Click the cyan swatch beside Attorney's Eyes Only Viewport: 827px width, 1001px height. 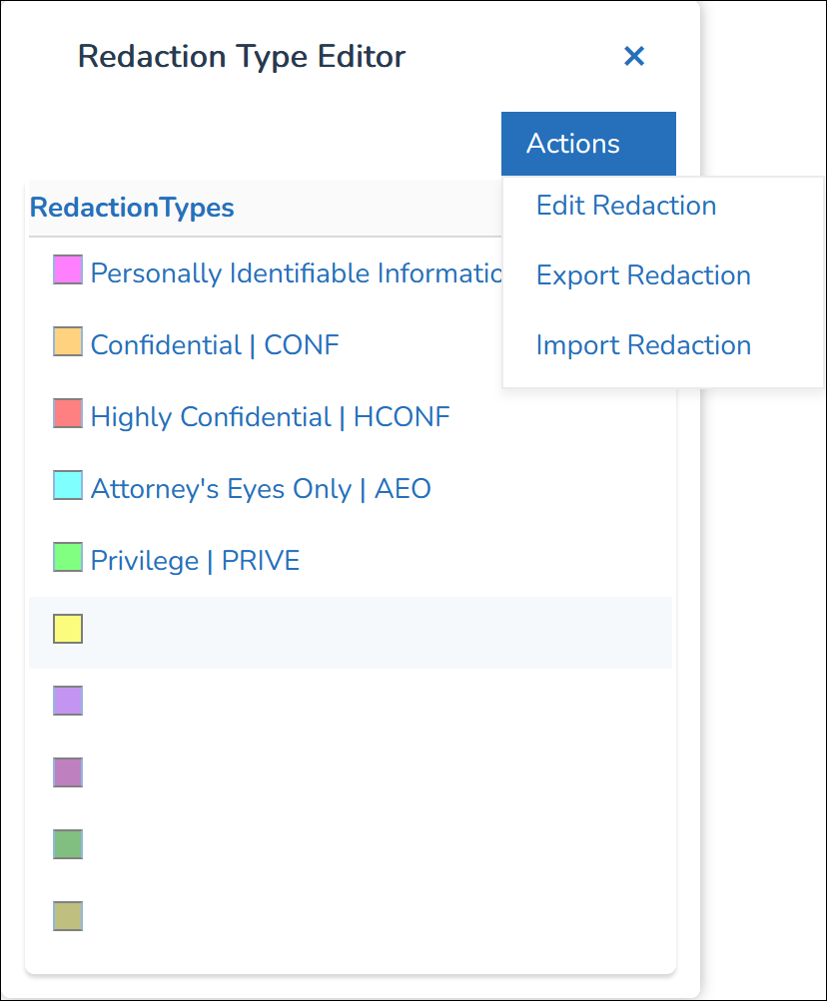point(68,485)
